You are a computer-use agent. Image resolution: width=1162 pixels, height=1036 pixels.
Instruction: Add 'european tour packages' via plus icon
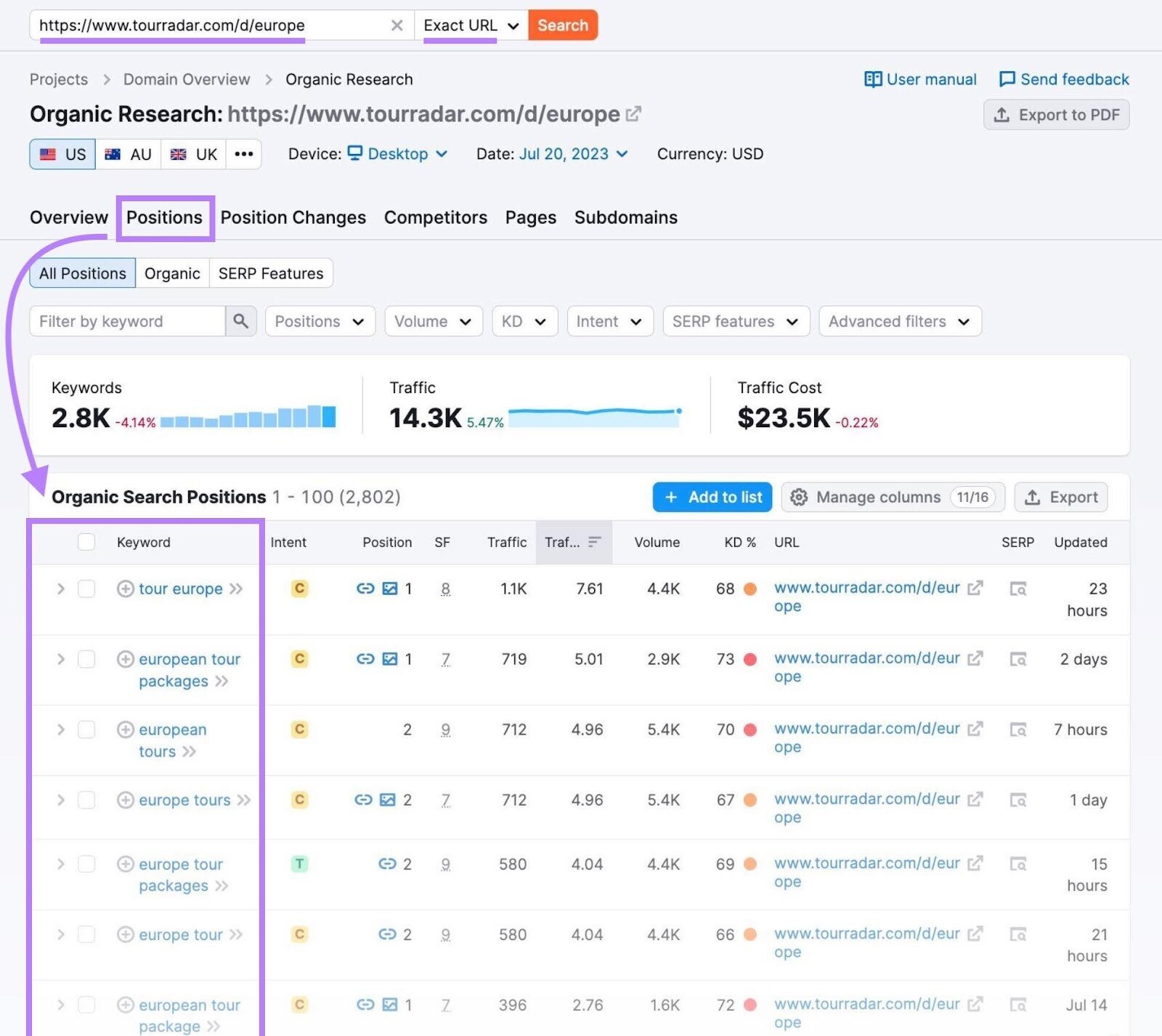point(125,659)
